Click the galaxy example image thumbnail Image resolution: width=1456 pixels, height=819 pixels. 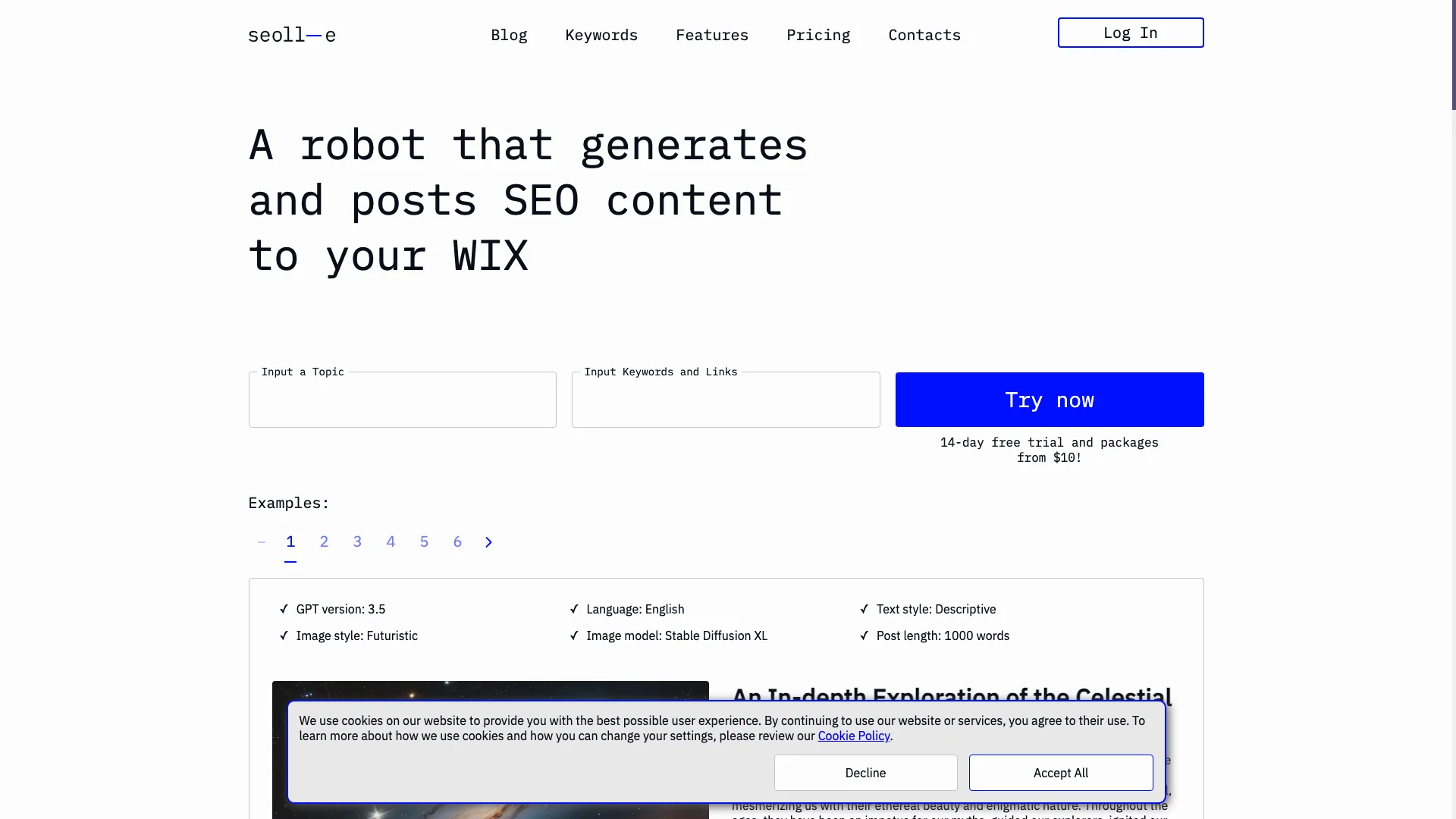[x=491, y=749]
